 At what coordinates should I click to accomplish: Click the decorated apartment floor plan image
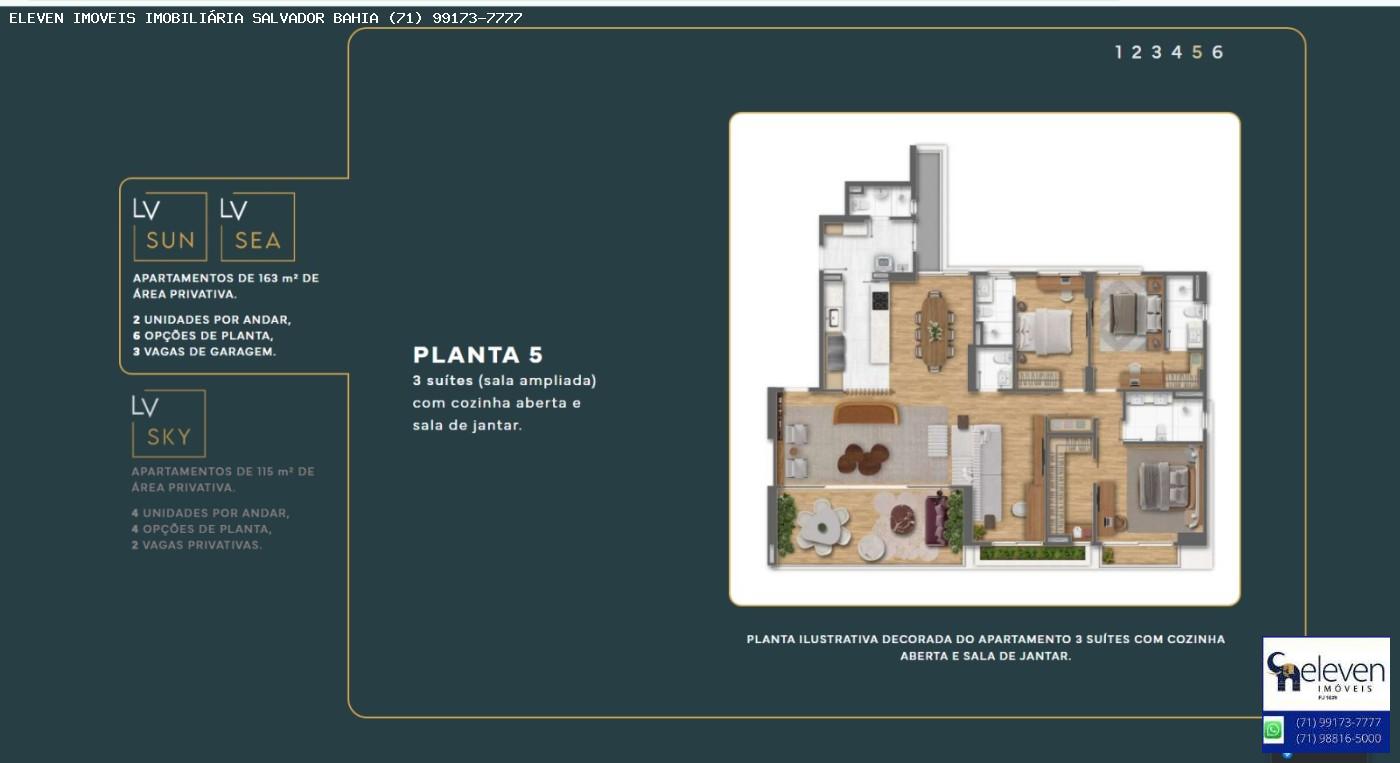pos(984,358)
